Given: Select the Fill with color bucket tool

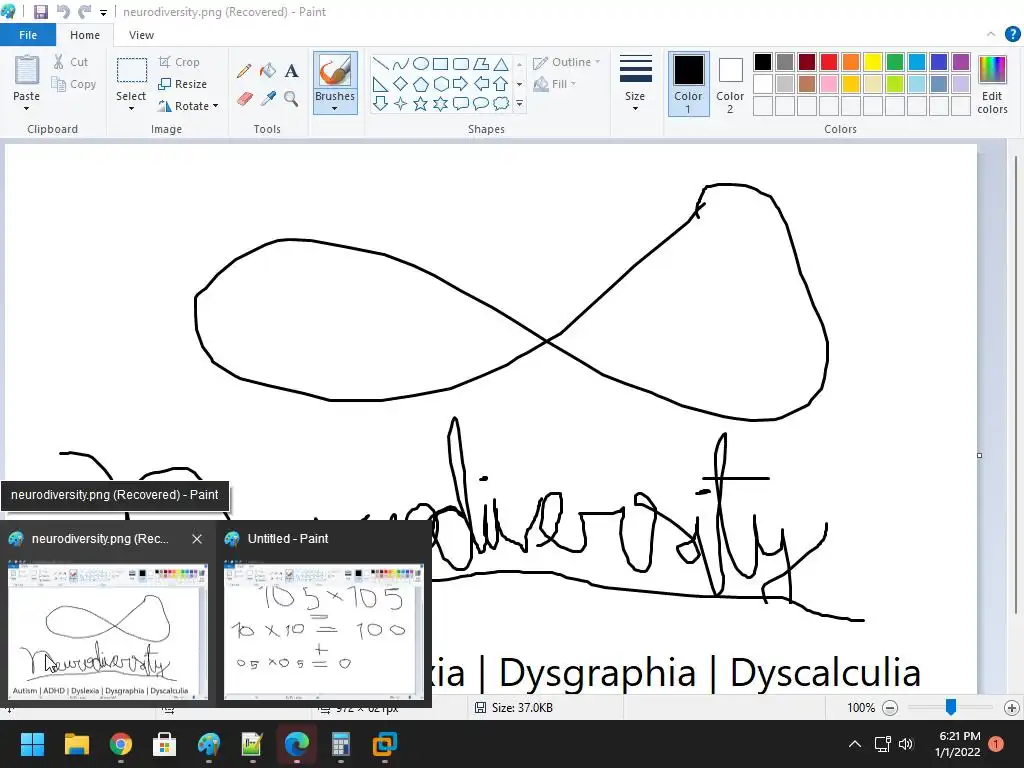Looking at the screenshot, I should pos(268,71).
